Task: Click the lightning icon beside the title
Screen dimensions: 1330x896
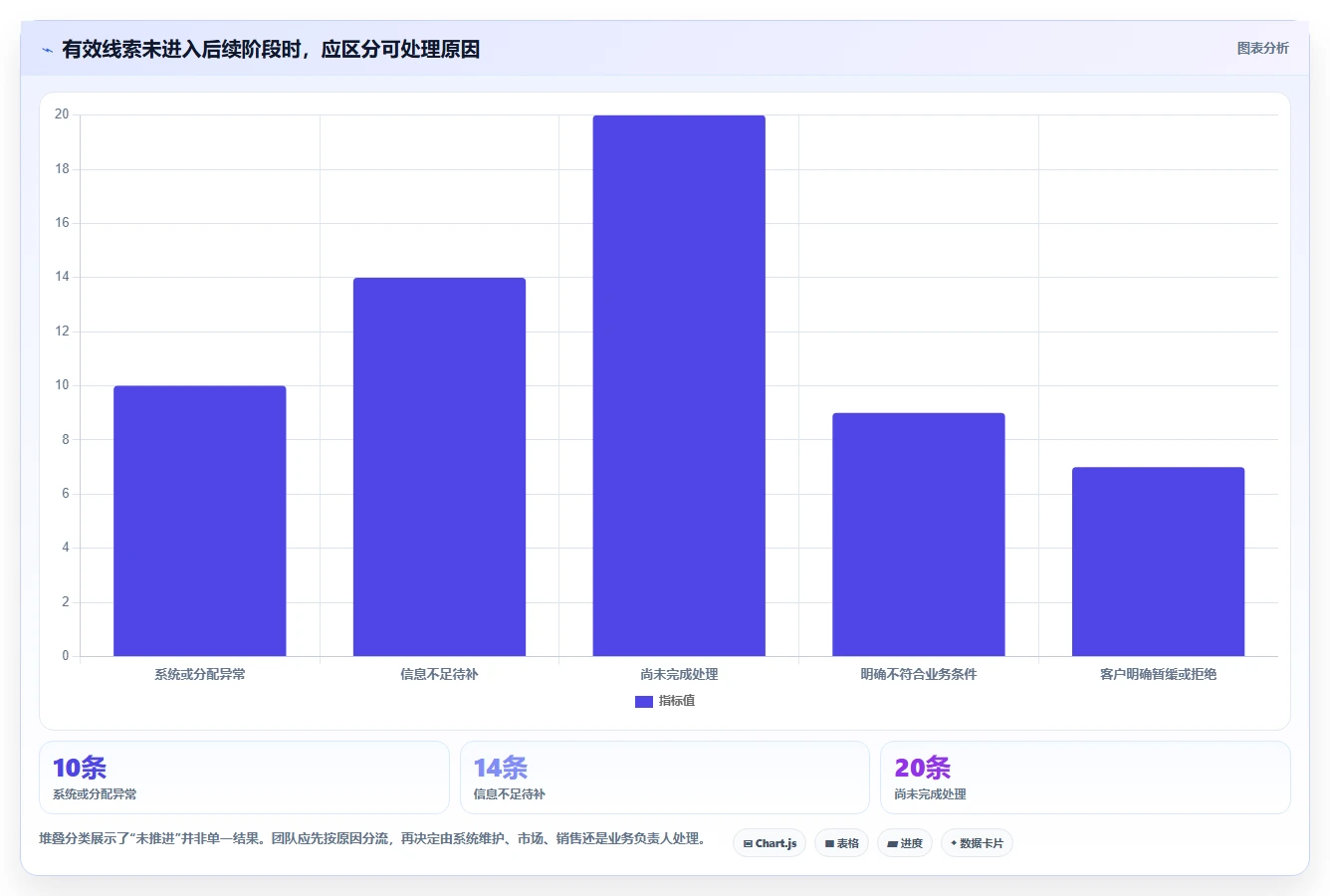Action: tap(47, 50)
